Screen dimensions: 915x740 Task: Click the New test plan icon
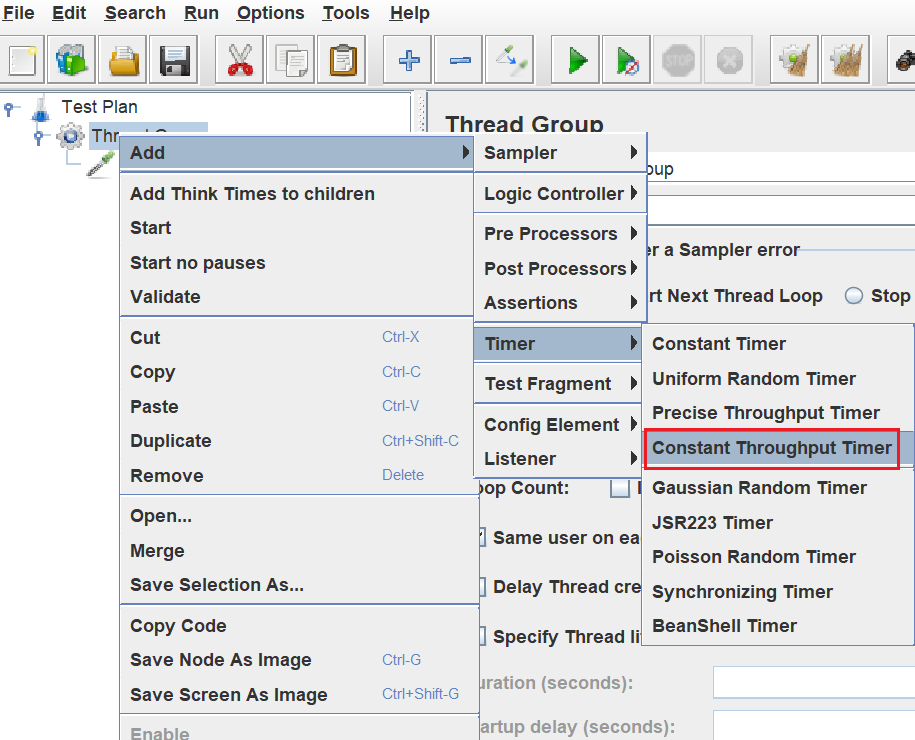tap(22, 60)
